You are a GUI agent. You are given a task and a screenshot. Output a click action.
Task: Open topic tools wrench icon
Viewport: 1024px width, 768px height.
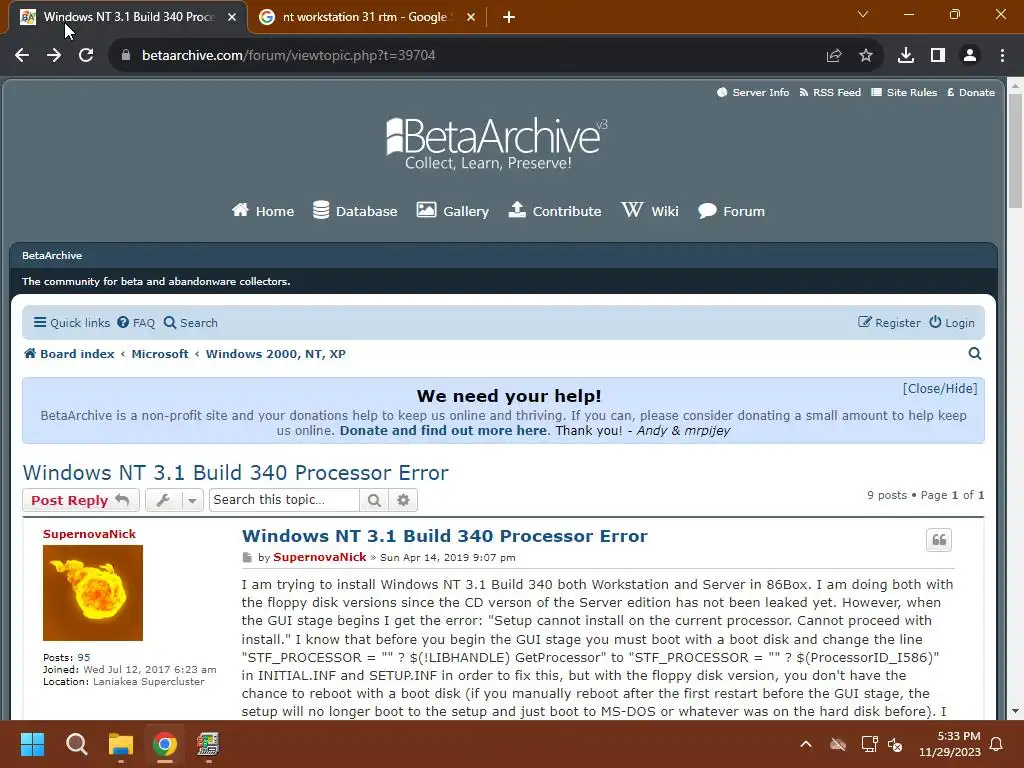click(x=163, y=500)
